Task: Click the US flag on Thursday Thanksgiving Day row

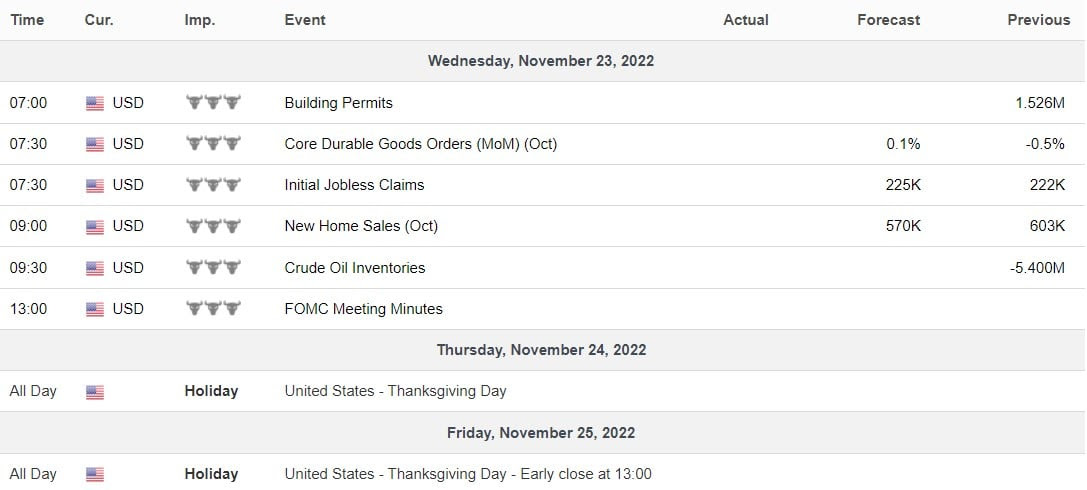Action: [x=95, y=392]
